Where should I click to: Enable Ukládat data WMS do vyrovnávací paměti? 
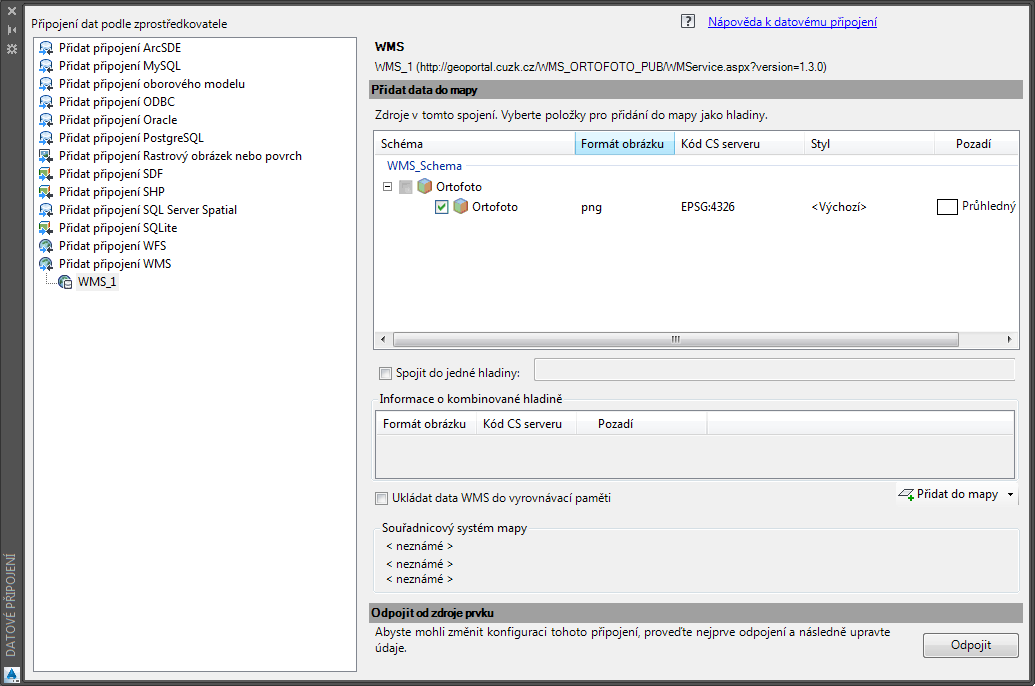click(381, 498)
